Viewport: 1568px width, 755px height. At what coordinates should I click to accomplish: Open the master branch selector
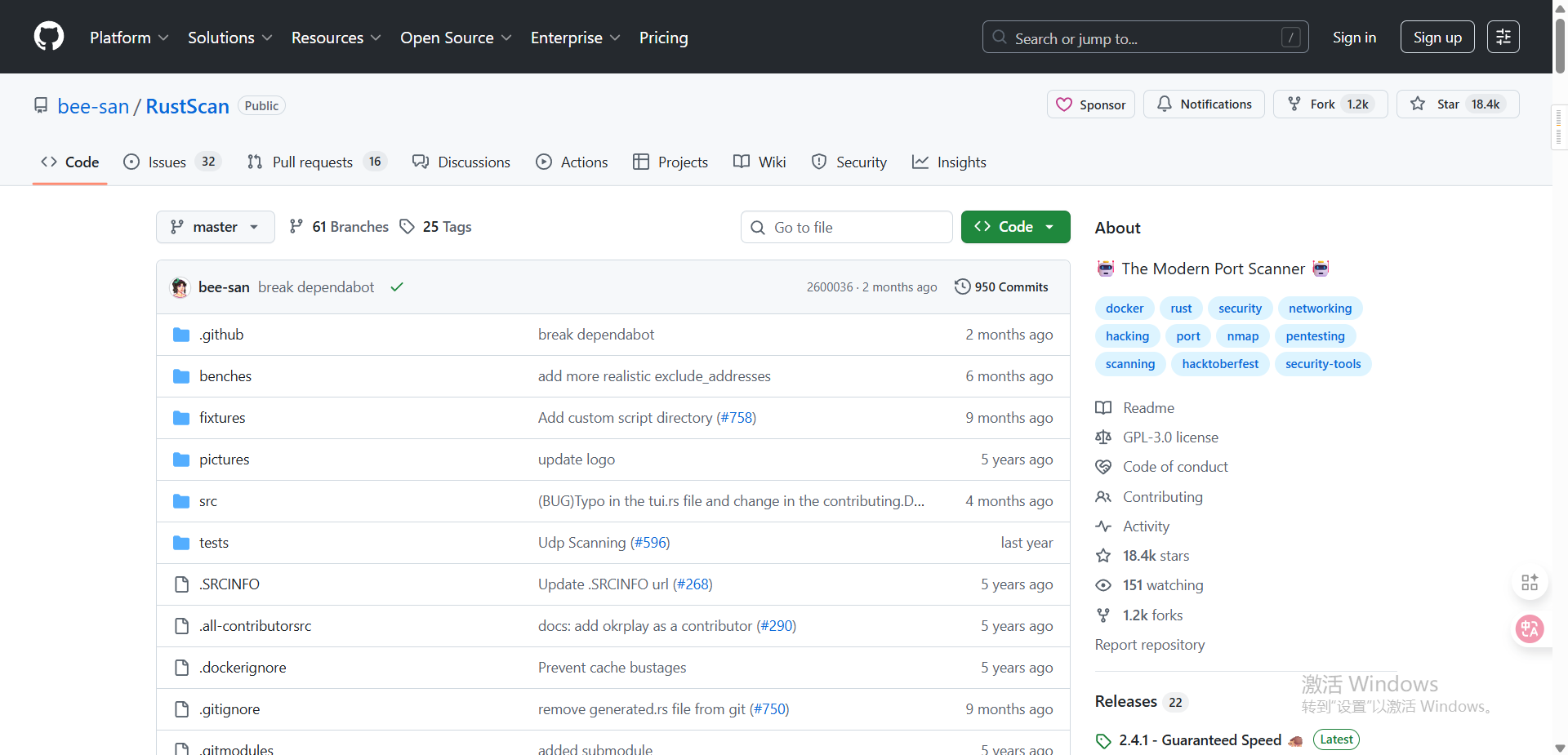(x=216, y=227)
